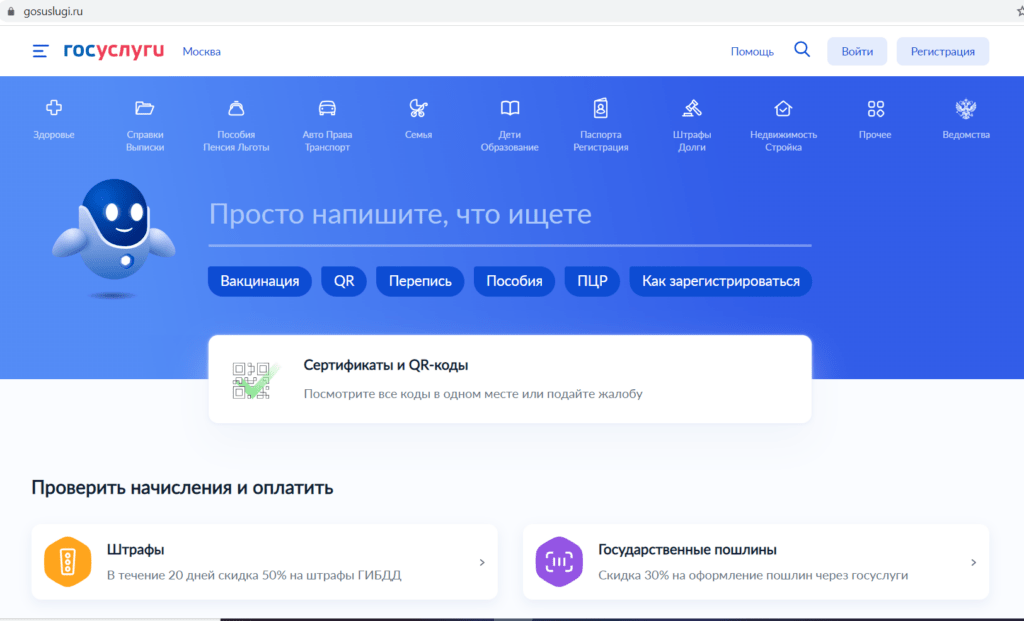The height and width of the screenshot is (621, 1024).
Task: Open the hamburger menu next to logo
Action: [x=40, y=51]
